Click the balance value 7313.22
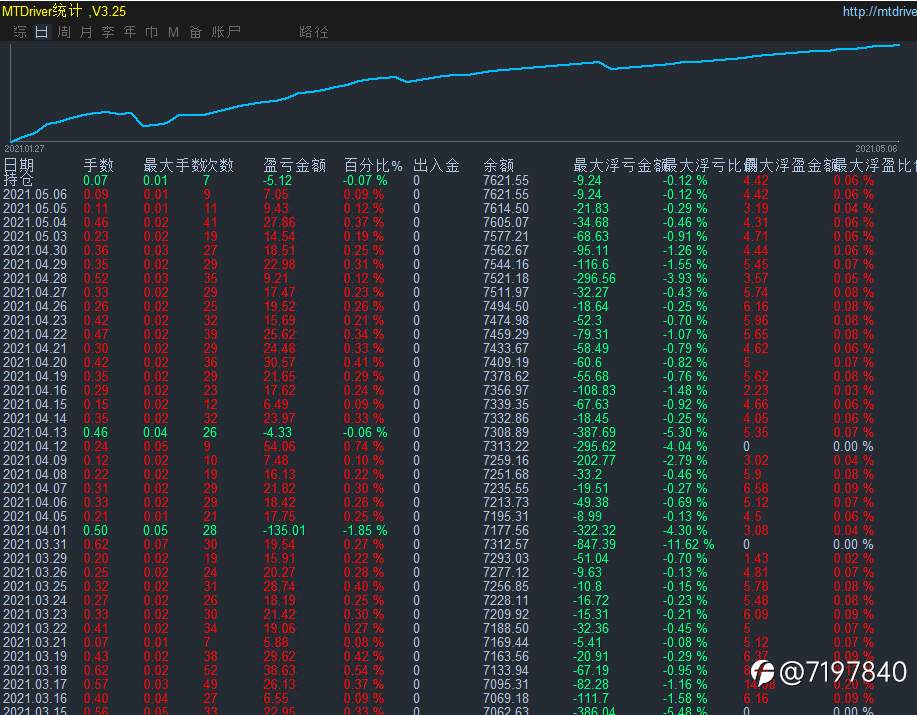The height and width of the screenshot is (715, 917). (x=506, y=447)
